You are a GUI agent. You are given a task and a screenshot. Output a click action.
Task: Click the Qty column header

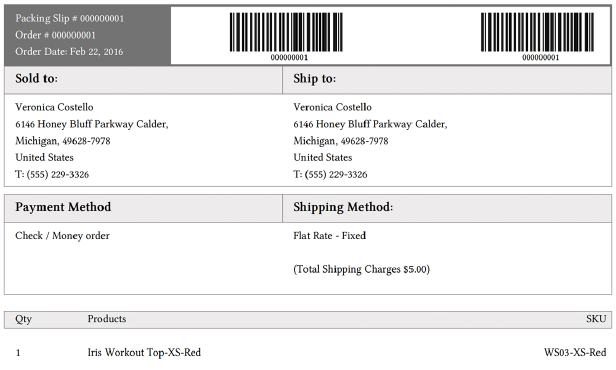tap(23, 319)
